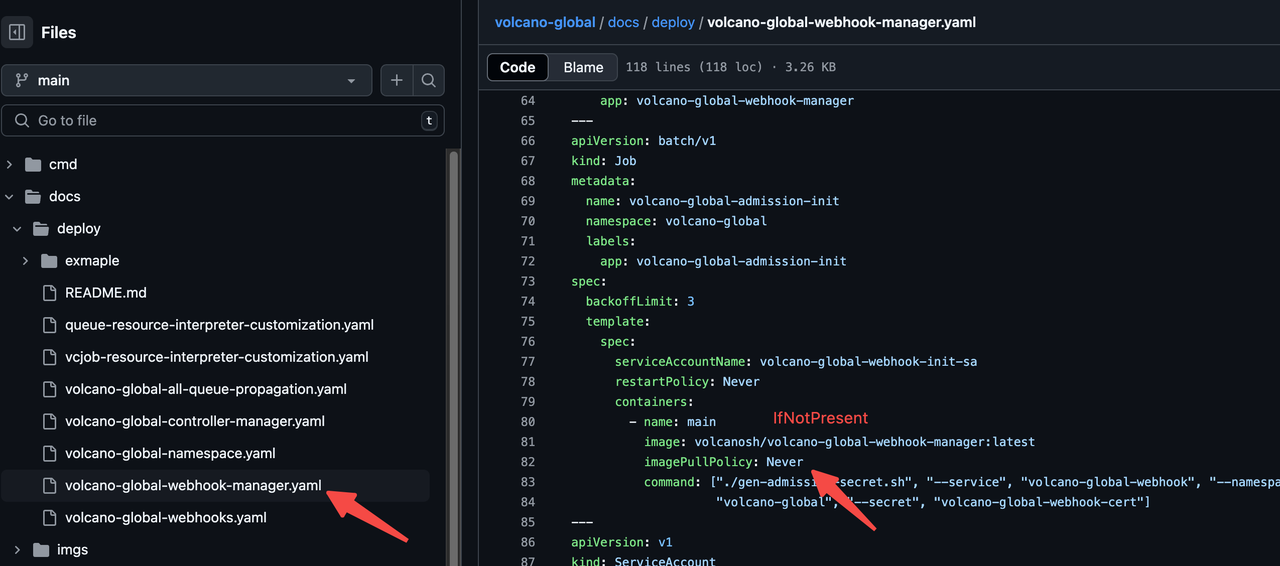Switch to the Blame view tab
The image size is (1280, 566).
click(583, 67)
